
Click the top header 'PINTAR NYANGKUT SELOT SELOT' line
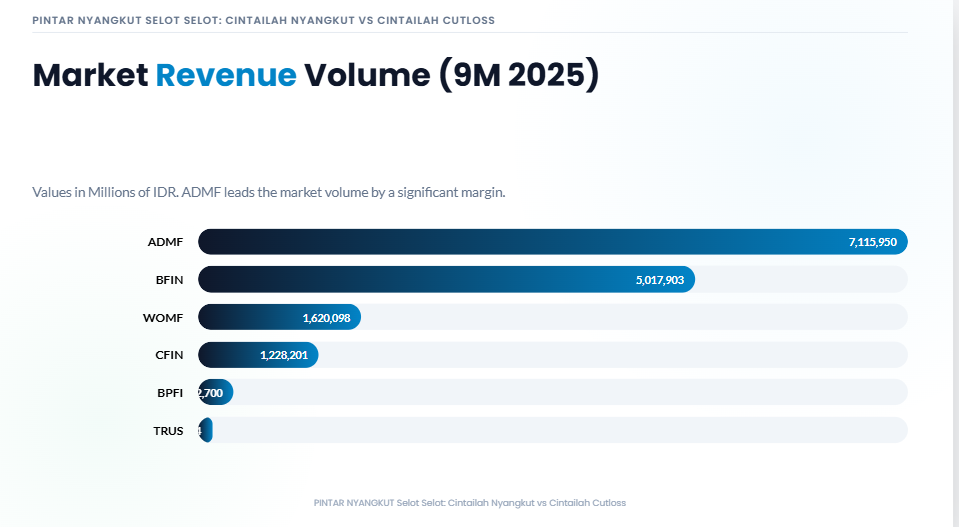coord(264,20)
